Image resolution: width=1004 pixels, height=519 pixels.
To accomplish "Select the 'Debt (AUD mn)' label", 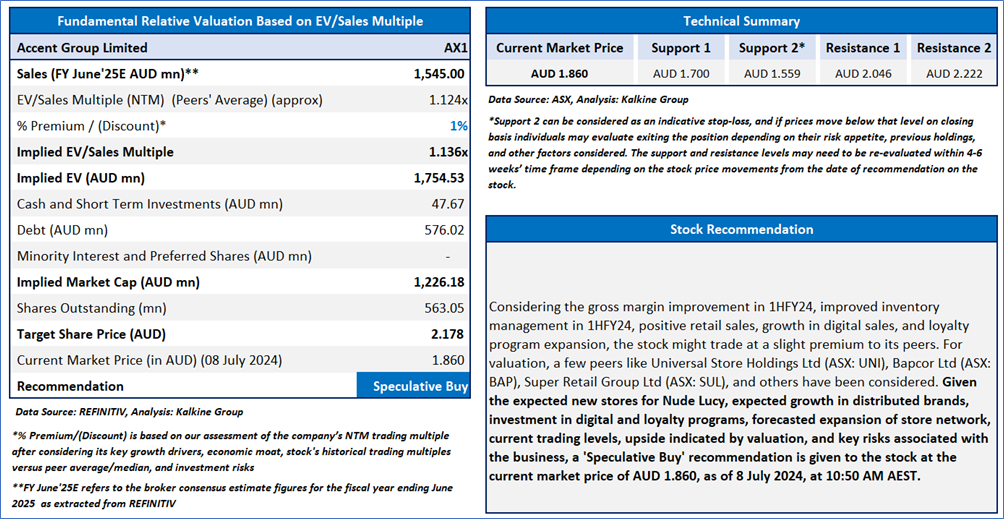I will click(x=62, y=230).
